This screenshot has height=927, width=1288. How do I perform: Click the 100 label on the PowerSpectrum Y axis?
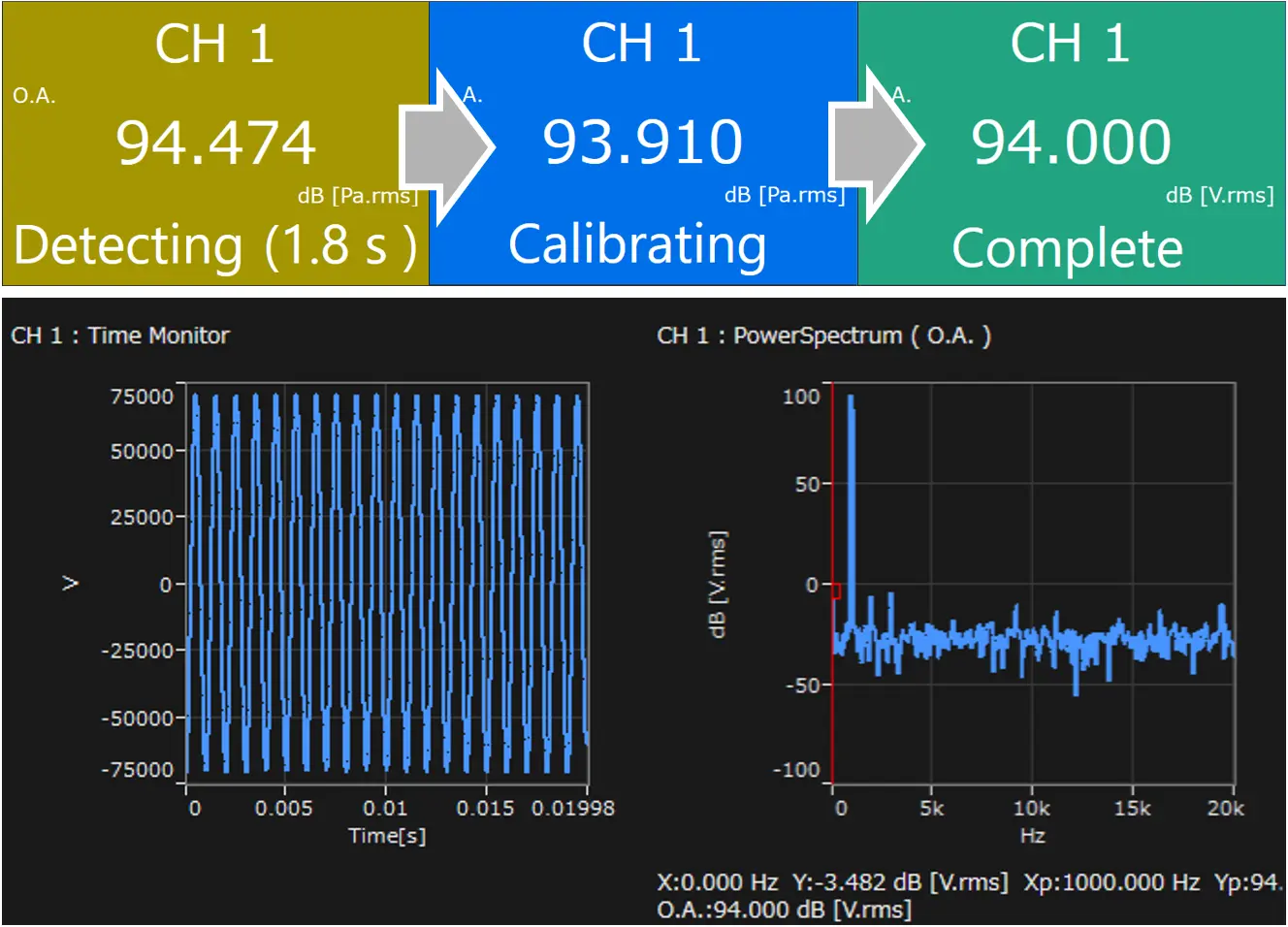point(801,397)
